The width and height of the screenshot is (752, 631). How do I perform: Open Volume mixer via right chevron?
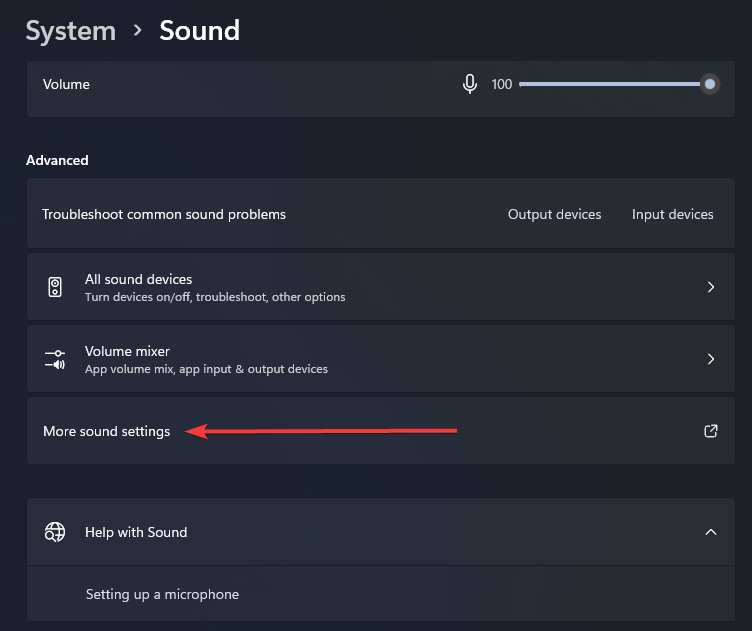coord(711,359)
